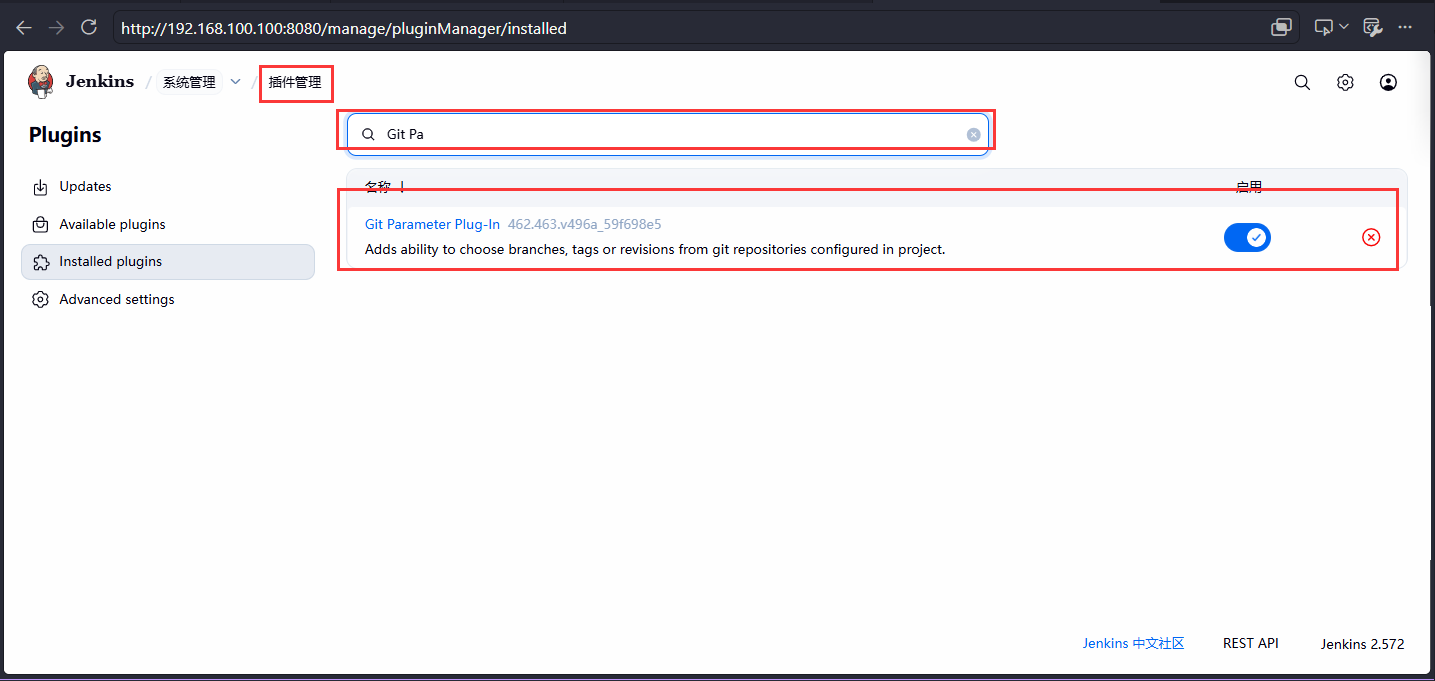Click the "Adds ability to choose branches" description
The height and width of the screenshot is (681, 1435).
655,249
